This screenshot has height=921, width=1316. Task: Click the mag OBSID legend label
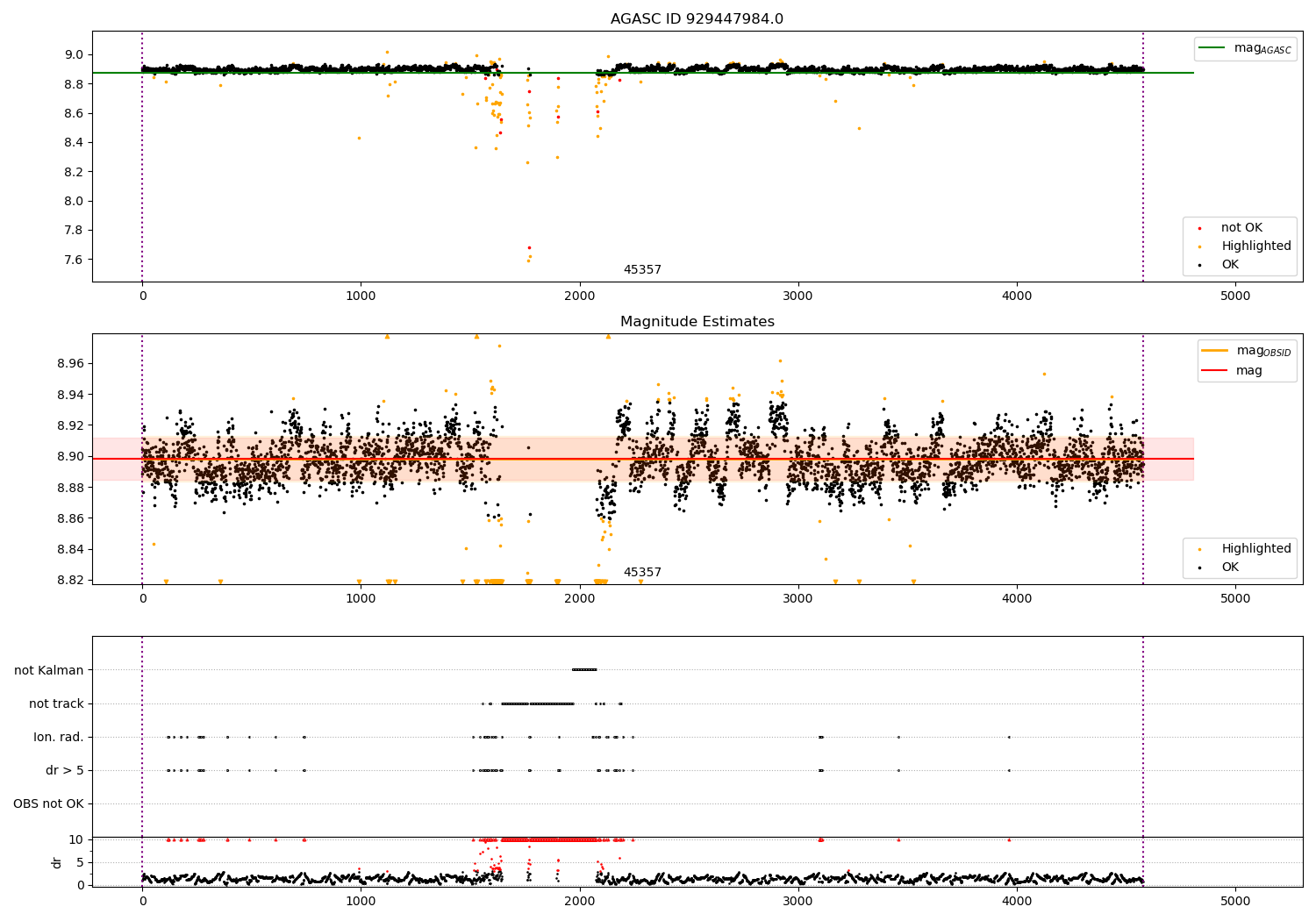(x=1263, y=351)
